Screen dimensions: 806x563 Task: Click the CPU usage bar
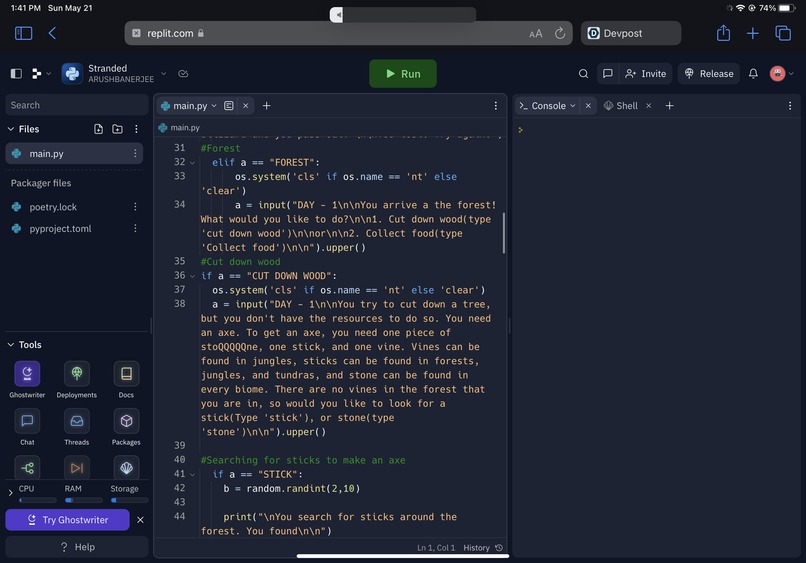coord(38,500)
